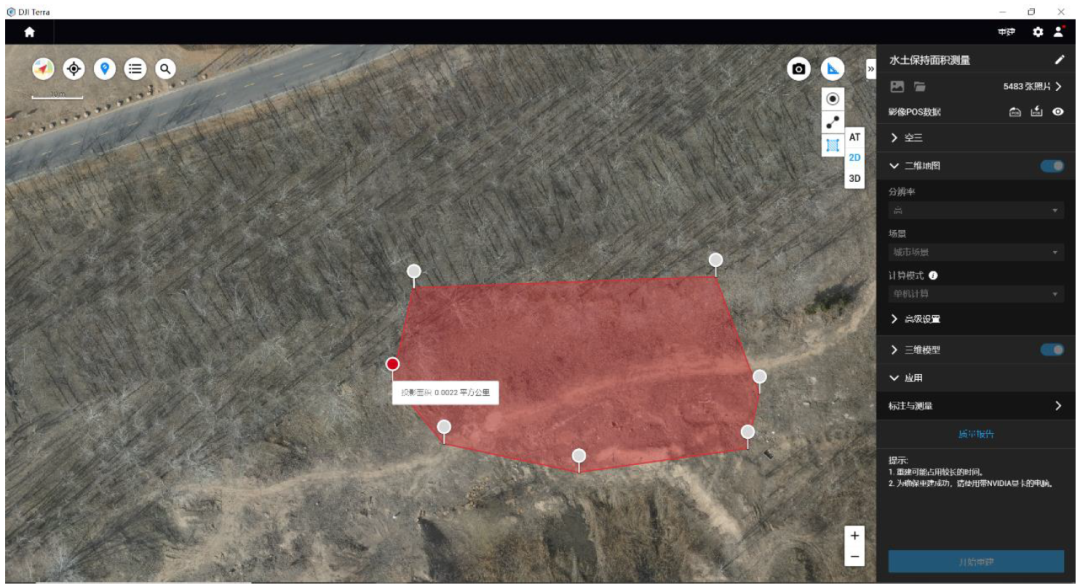Click the red polygon vertex marker
Viewport: 1080px width, 588px height.
tap(392, 364)
